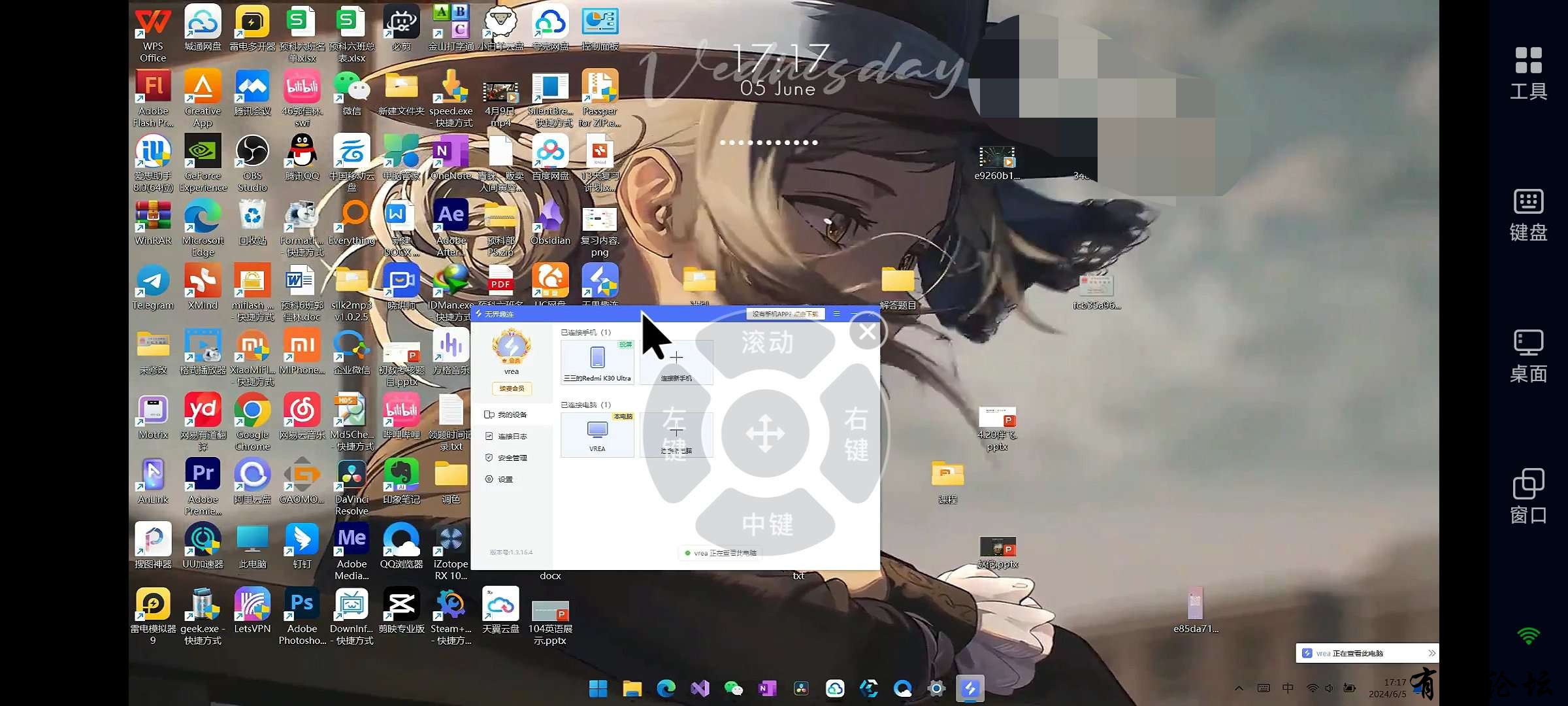The image size is (1568, 706).
Task: Select the 网易云音乐 desktop icon
Action: click(x=302, y=416)
